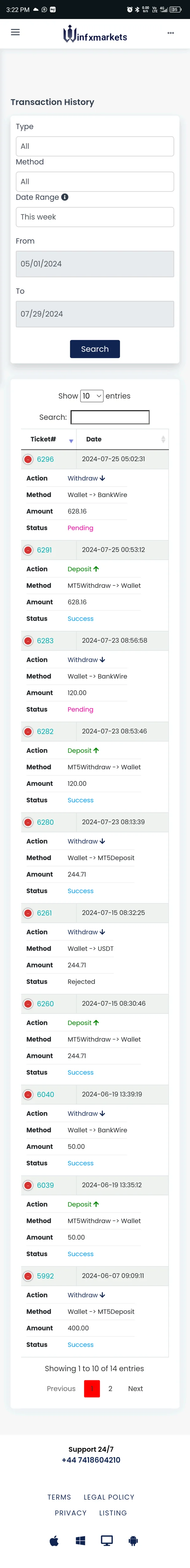
Task: Change the Show entries count dropdown
Action: click(x=92, y=396)
